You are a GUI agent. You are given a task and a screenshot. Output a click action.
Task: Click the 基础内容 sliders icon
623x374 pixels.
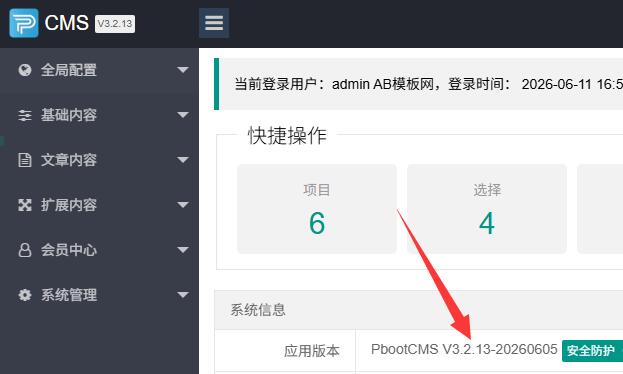pyautogui.click(x=25, y=115)
